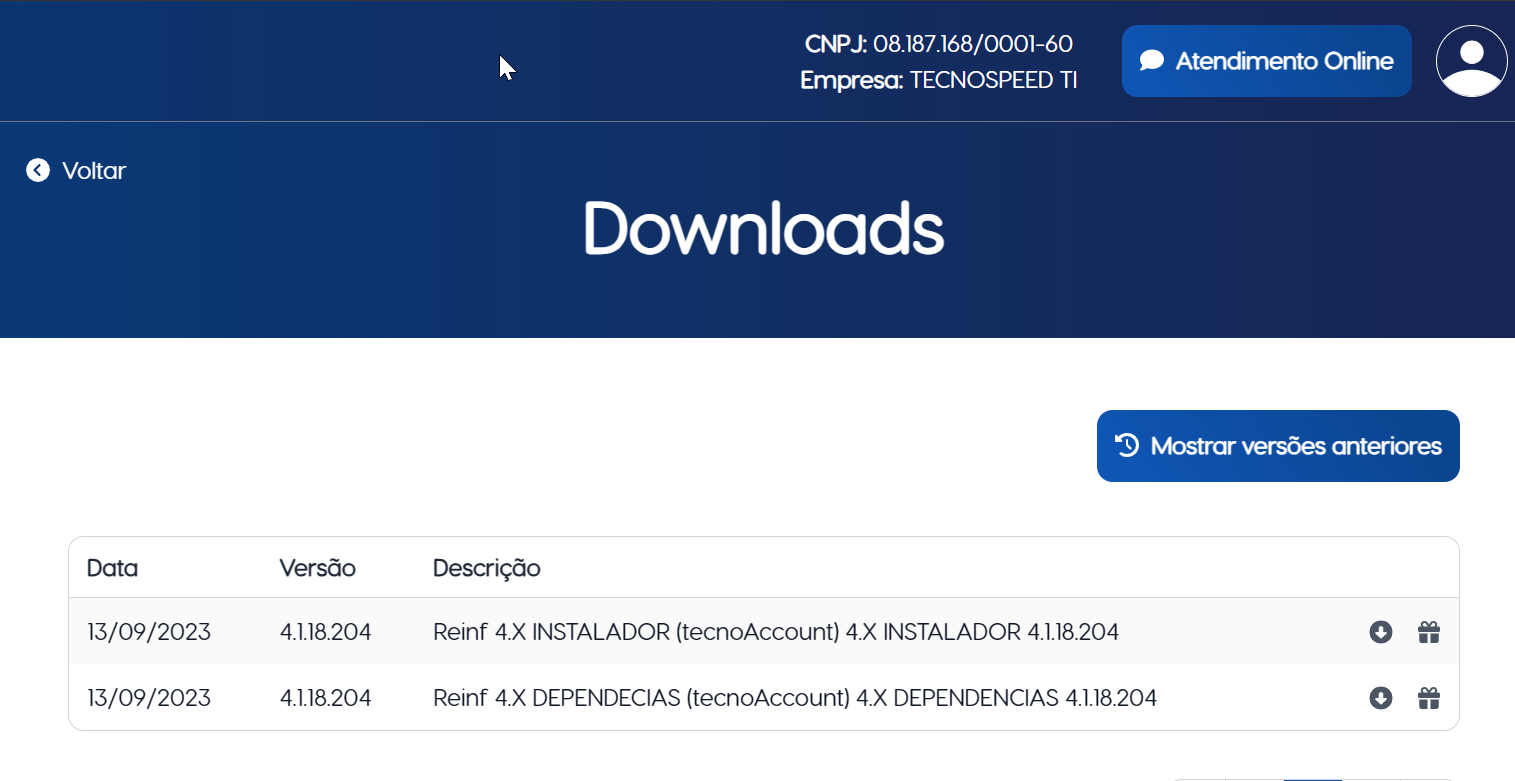Click the Descrição column header

click(487, 569)
